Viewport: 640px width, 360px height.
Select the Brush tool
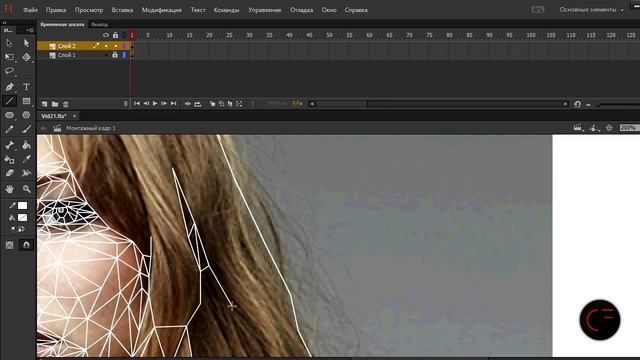[26, 129]
